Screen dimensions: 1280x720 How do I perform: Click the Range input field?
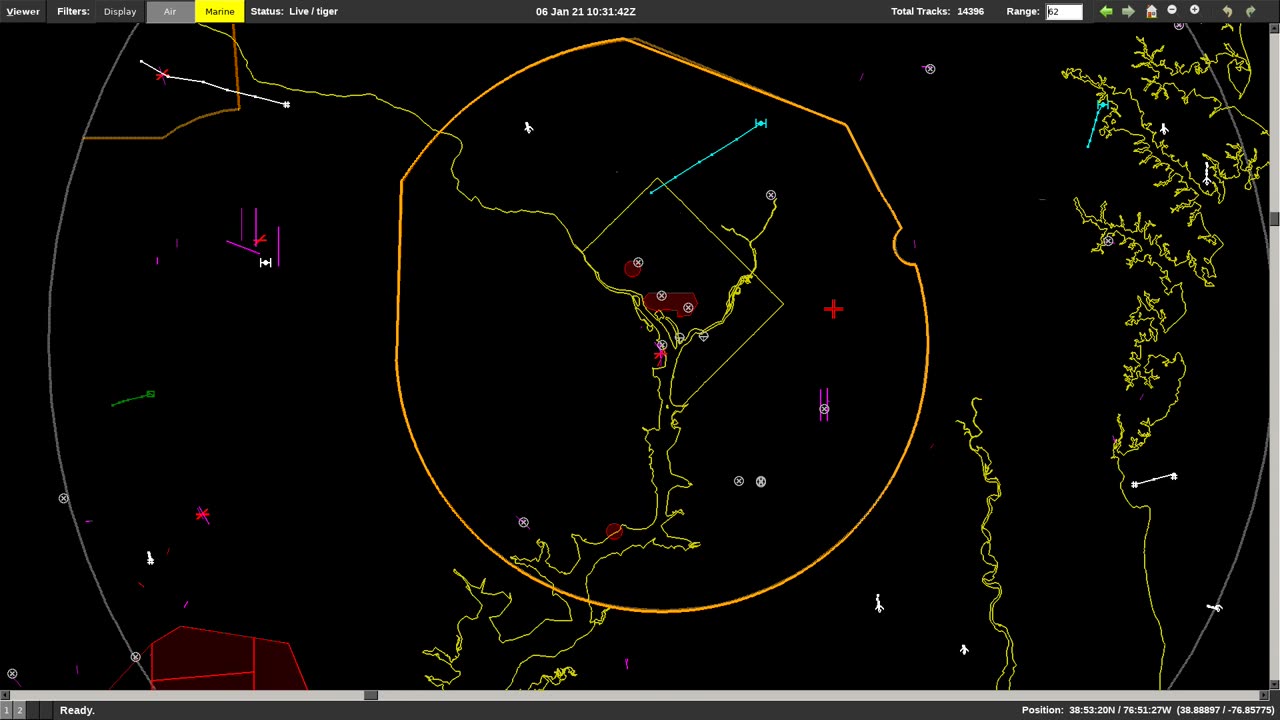point(1064,12)
